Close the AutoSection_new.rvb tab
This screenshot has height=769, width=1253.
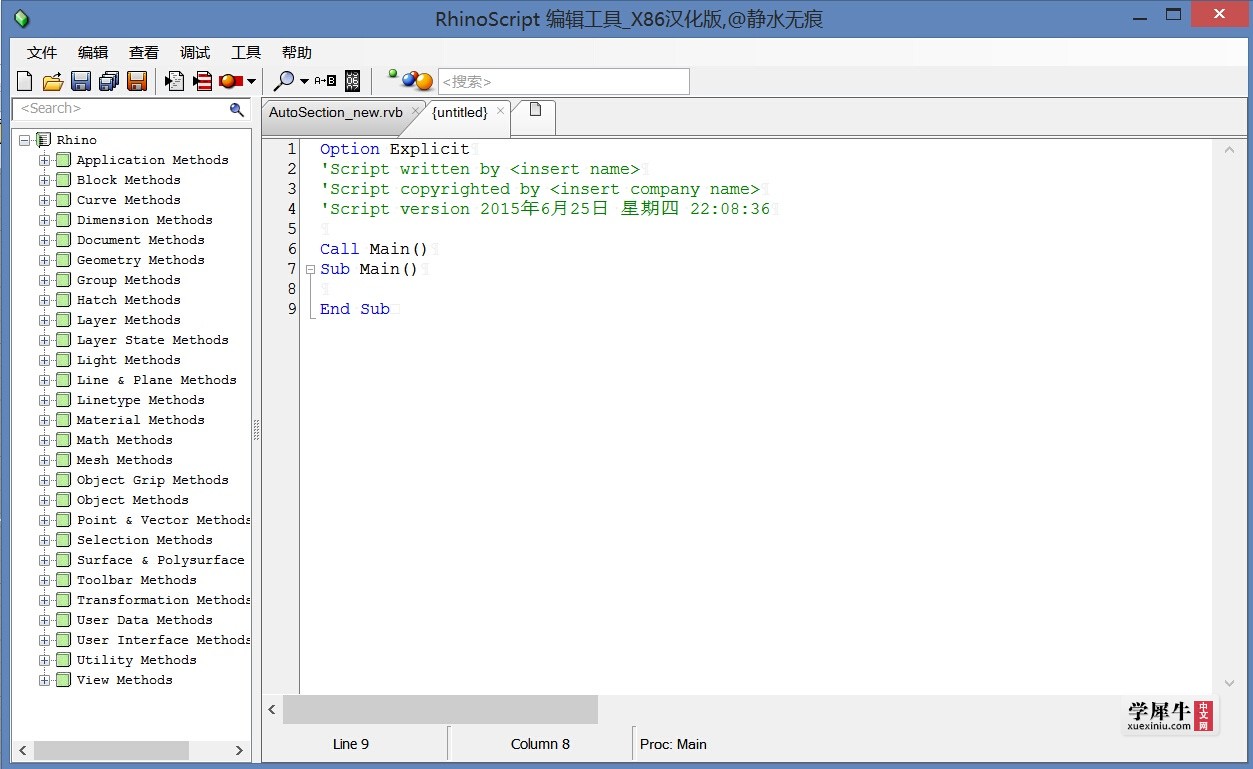(x=415, y=112)
